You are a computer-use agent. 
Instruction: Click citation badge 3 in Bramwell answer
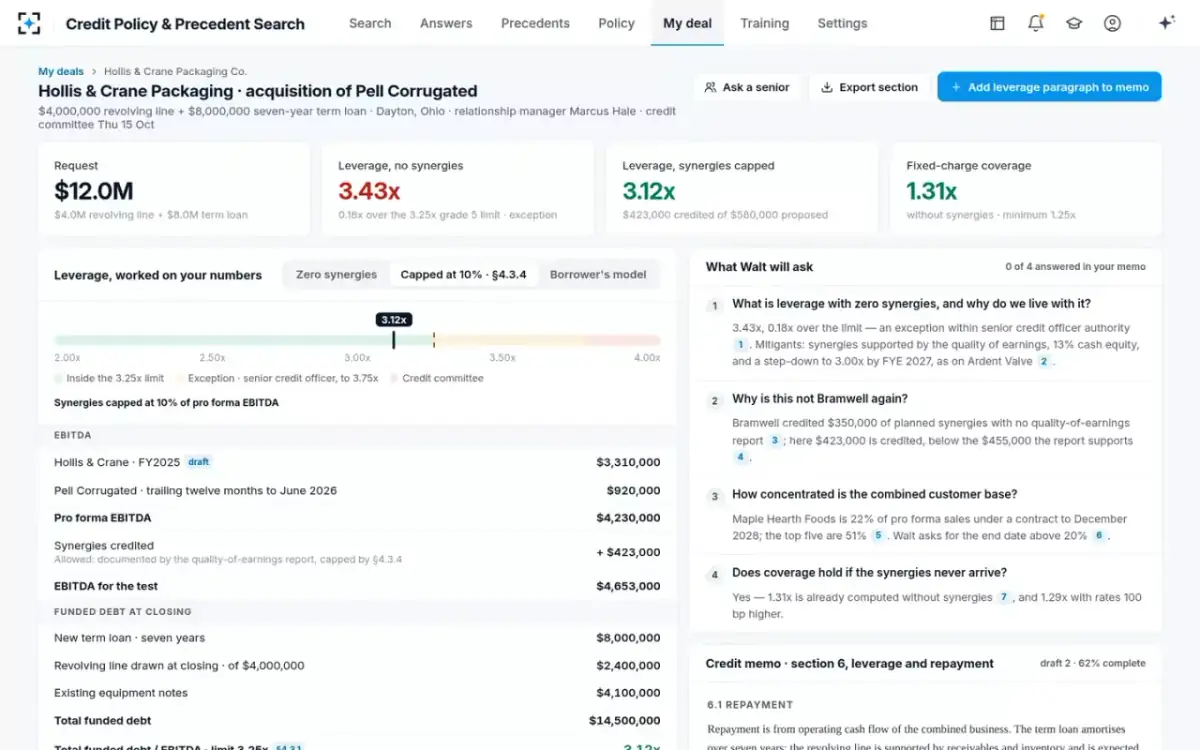tap(774, 441)
